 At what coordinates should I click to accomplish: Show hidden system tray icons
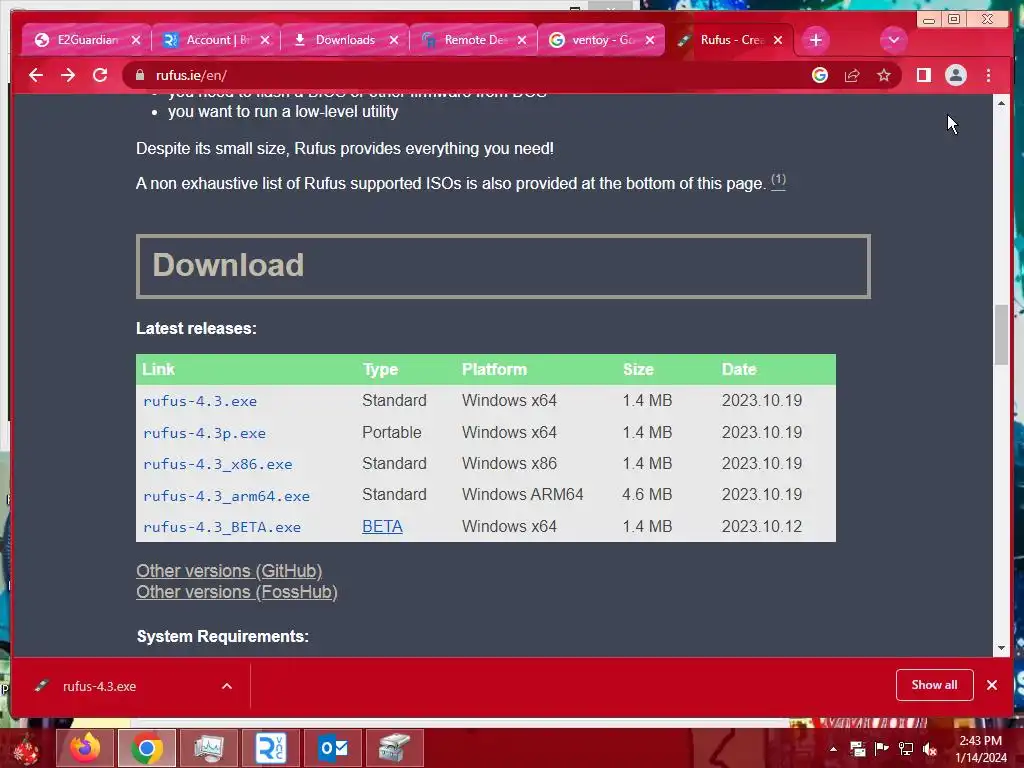pos(833,749)
